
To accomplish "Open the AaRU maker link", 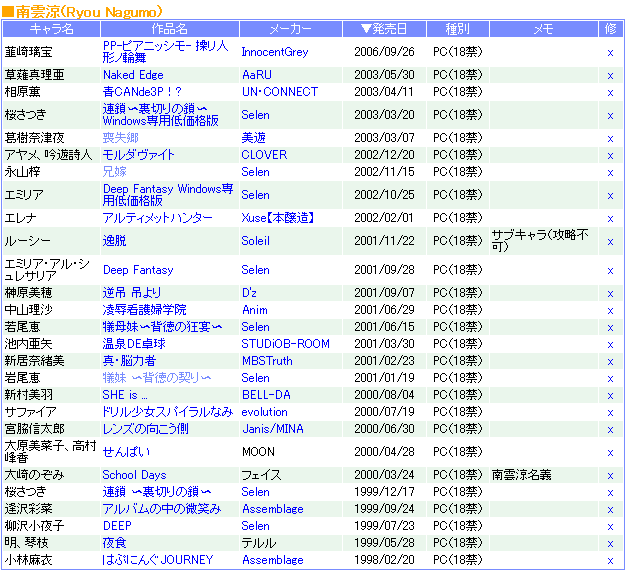I will (x=257, y=75).
